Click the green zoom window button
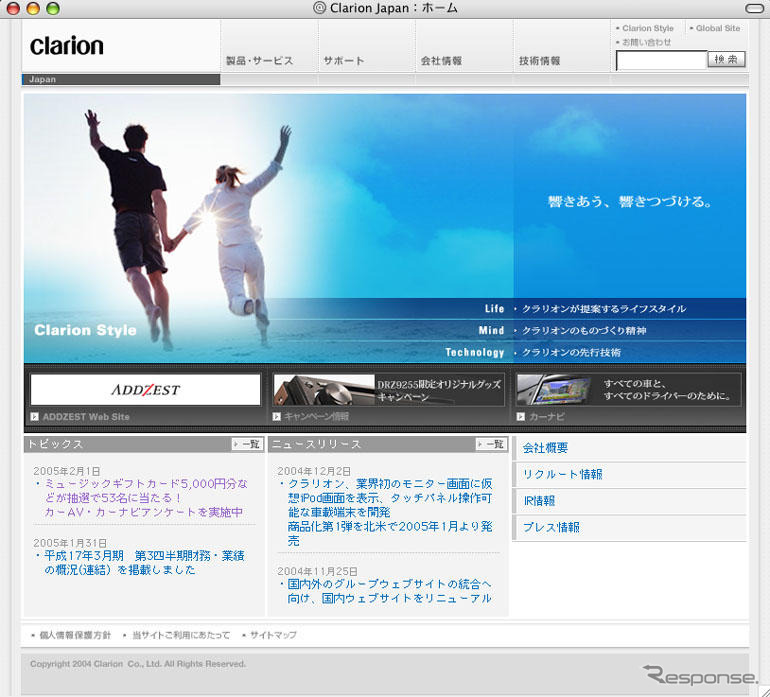 click(53, 8)
